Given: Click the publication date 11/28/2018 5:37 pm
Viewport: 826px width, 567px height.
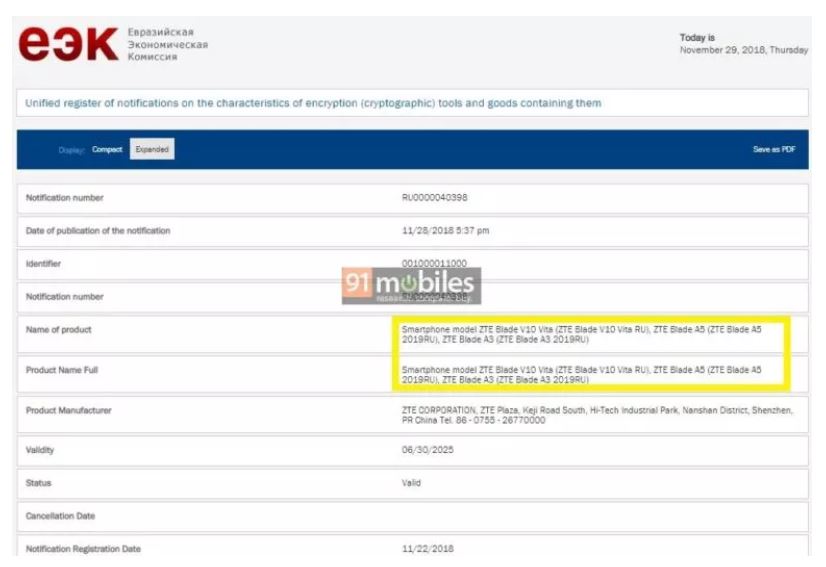Looking at the screenshot, I should click(445, 230).
